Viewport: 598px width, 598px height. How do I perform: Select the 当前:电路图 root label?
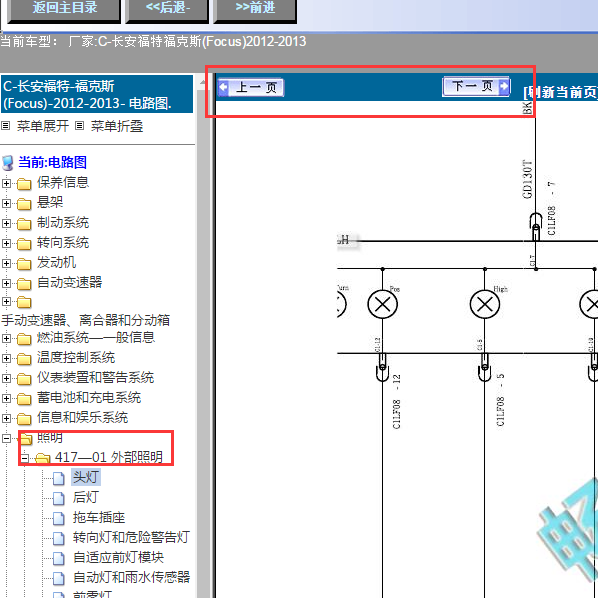tap(53, 162)
